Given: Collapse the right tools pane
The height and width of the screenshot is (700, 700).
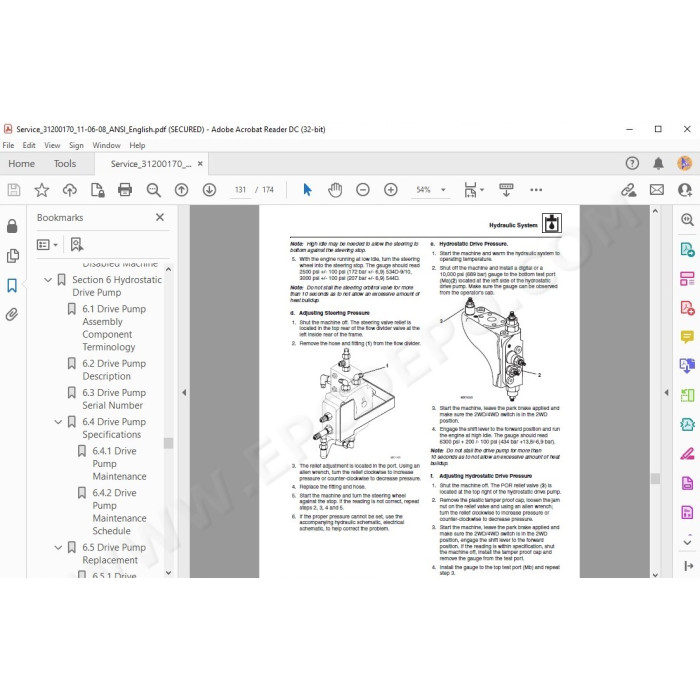Looking at the screenshot, I should (688, 566).
